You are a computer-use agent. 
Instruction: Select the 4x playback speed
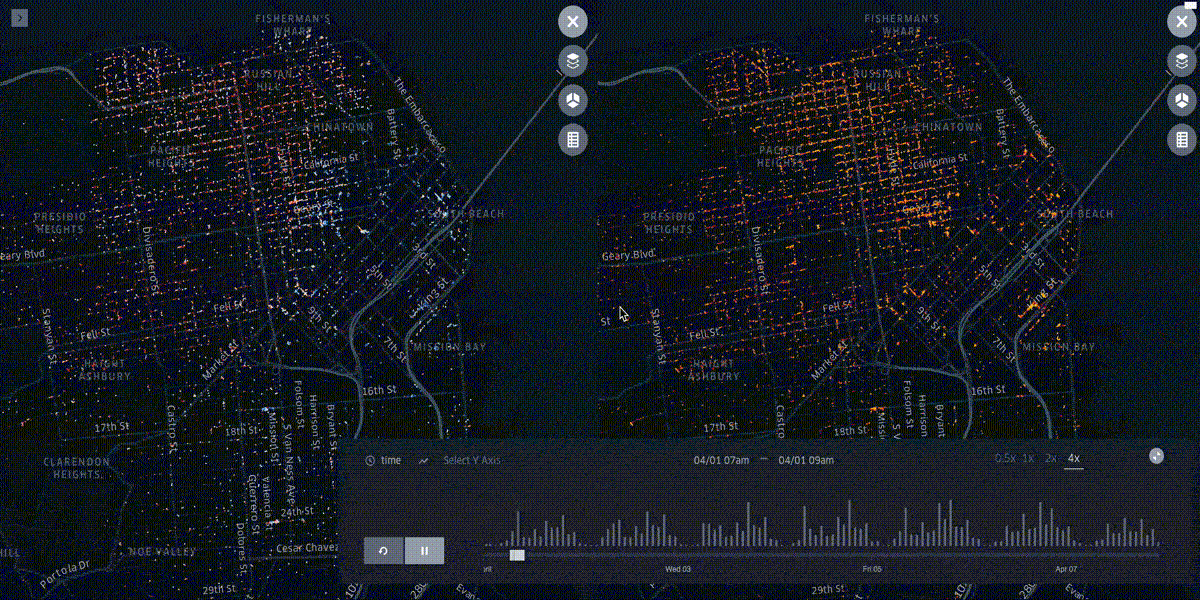point(1074,458)
